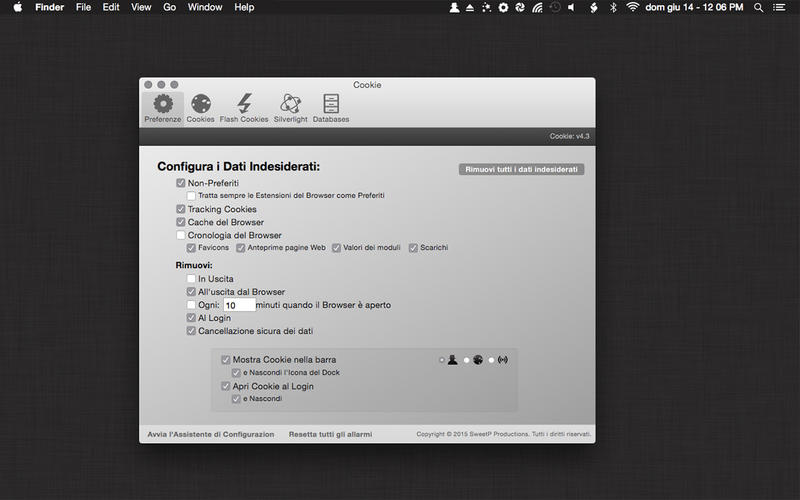Click the Bluetooth menu bar icon

tap(613, 7)
